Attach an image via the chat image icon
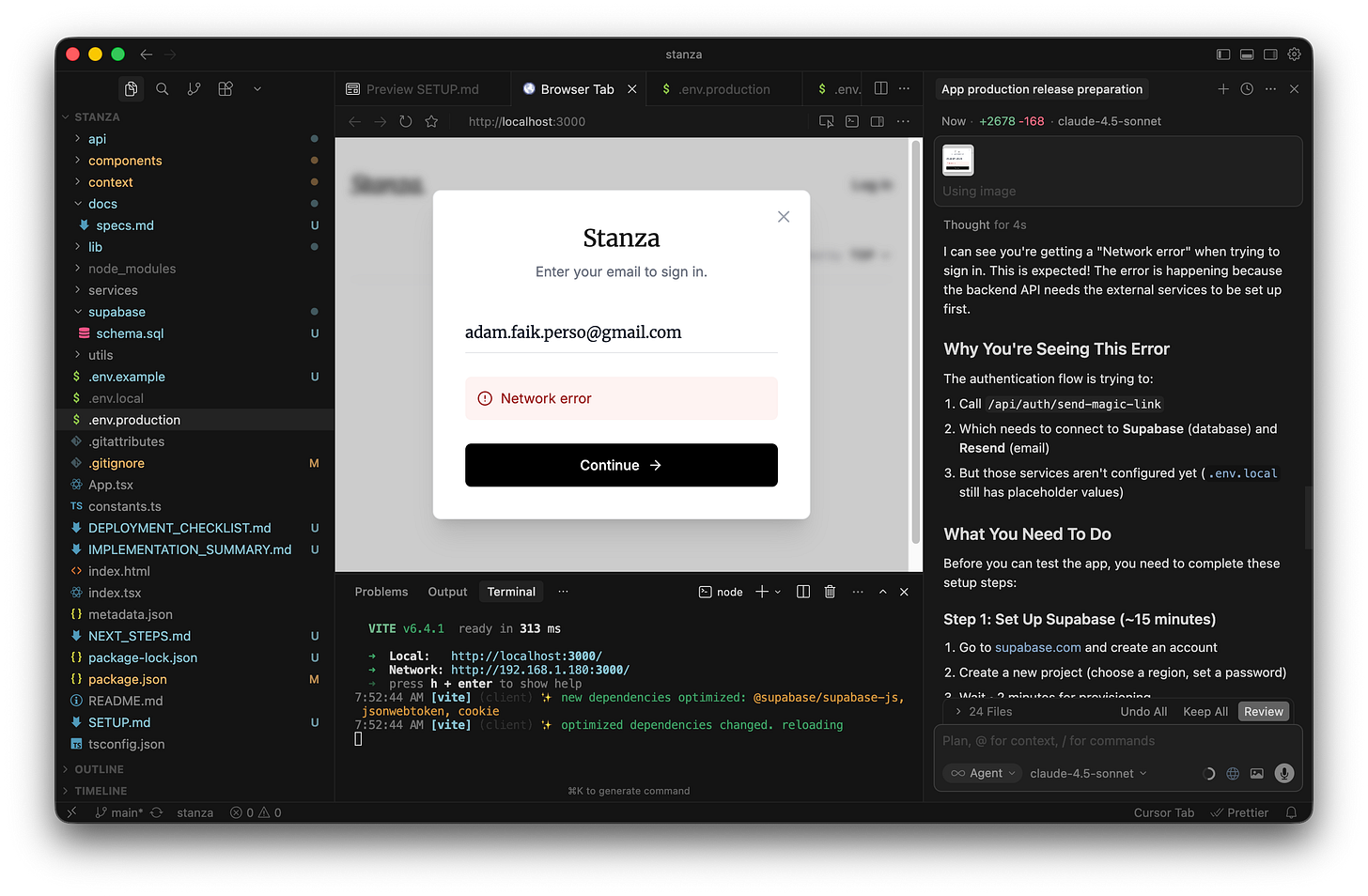This screenshot has width=1368, height=896. click(x=1258, y=773)
